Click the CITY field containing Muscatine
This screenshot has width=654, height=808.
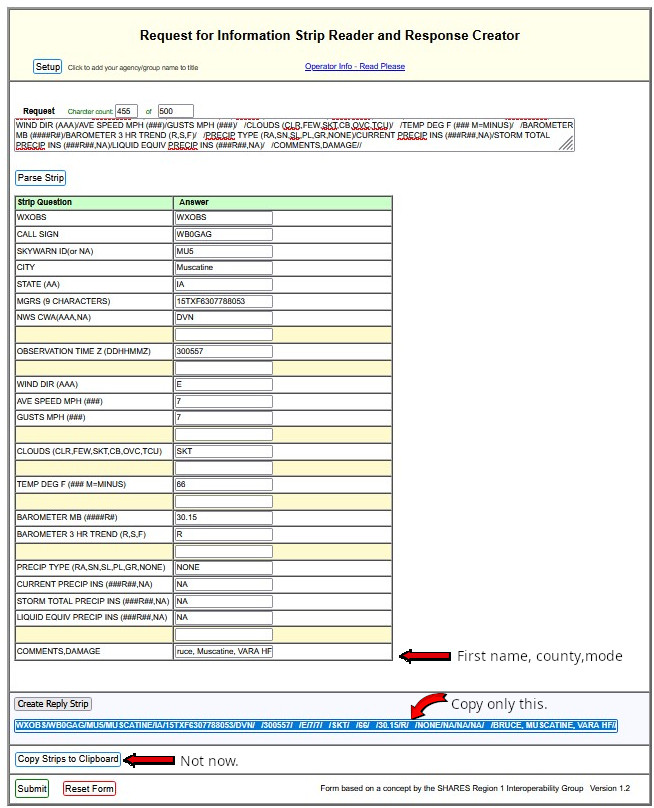223,268
